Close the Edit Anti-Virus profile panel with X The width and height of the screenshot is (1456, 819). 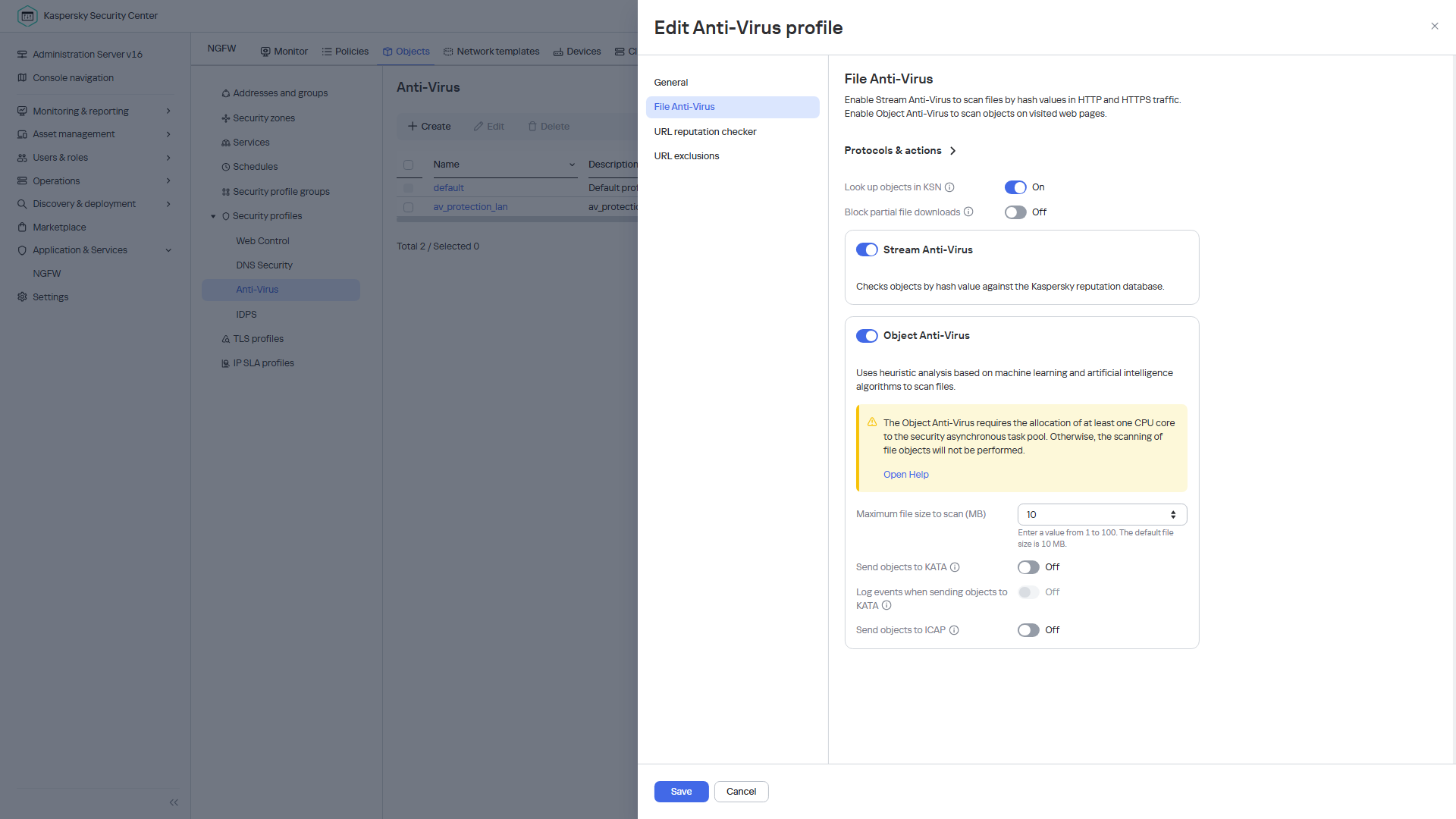coord(1435,26)
